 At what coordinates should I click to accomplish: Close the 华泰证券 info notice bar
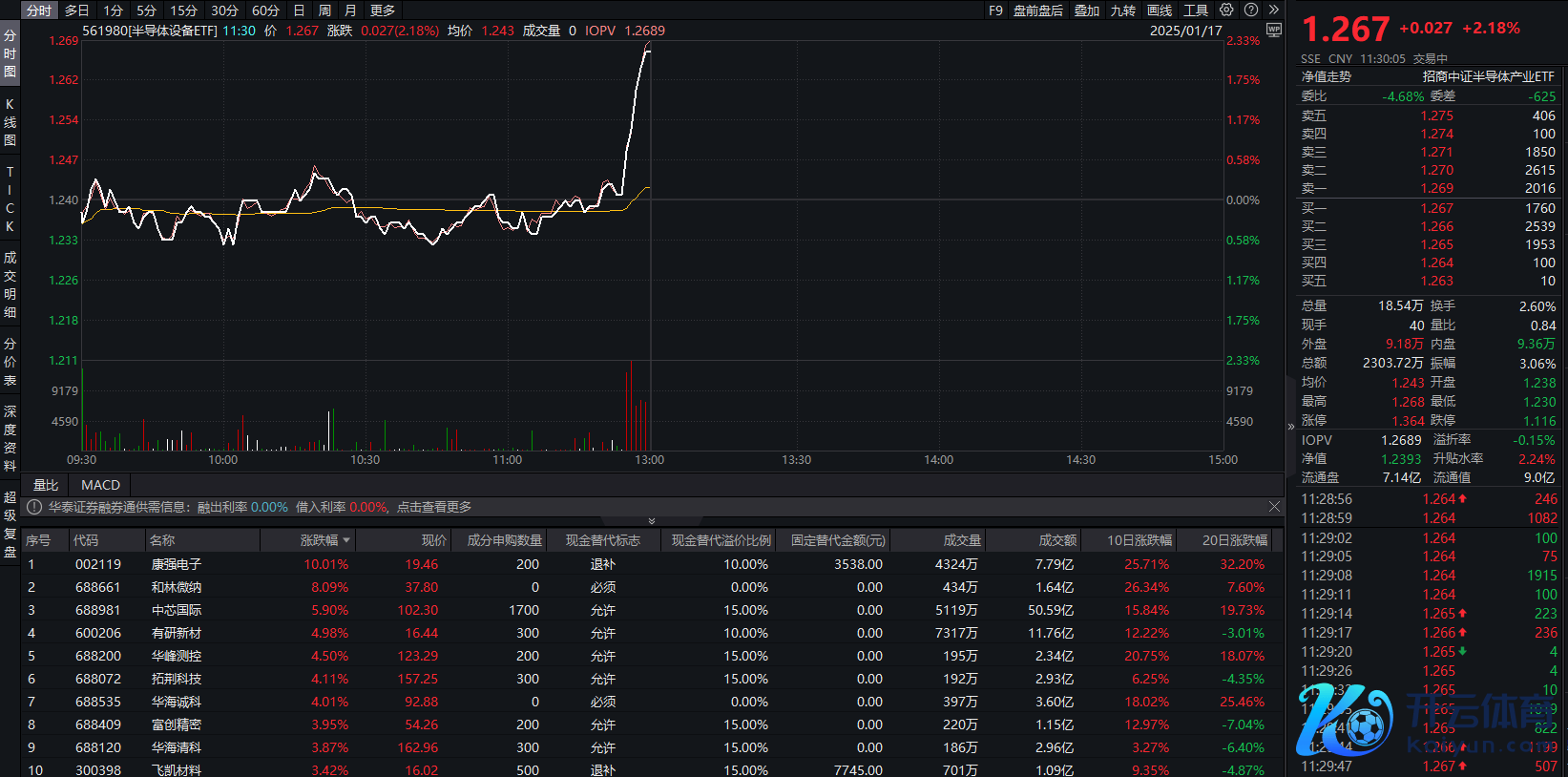coord(1274,507)
